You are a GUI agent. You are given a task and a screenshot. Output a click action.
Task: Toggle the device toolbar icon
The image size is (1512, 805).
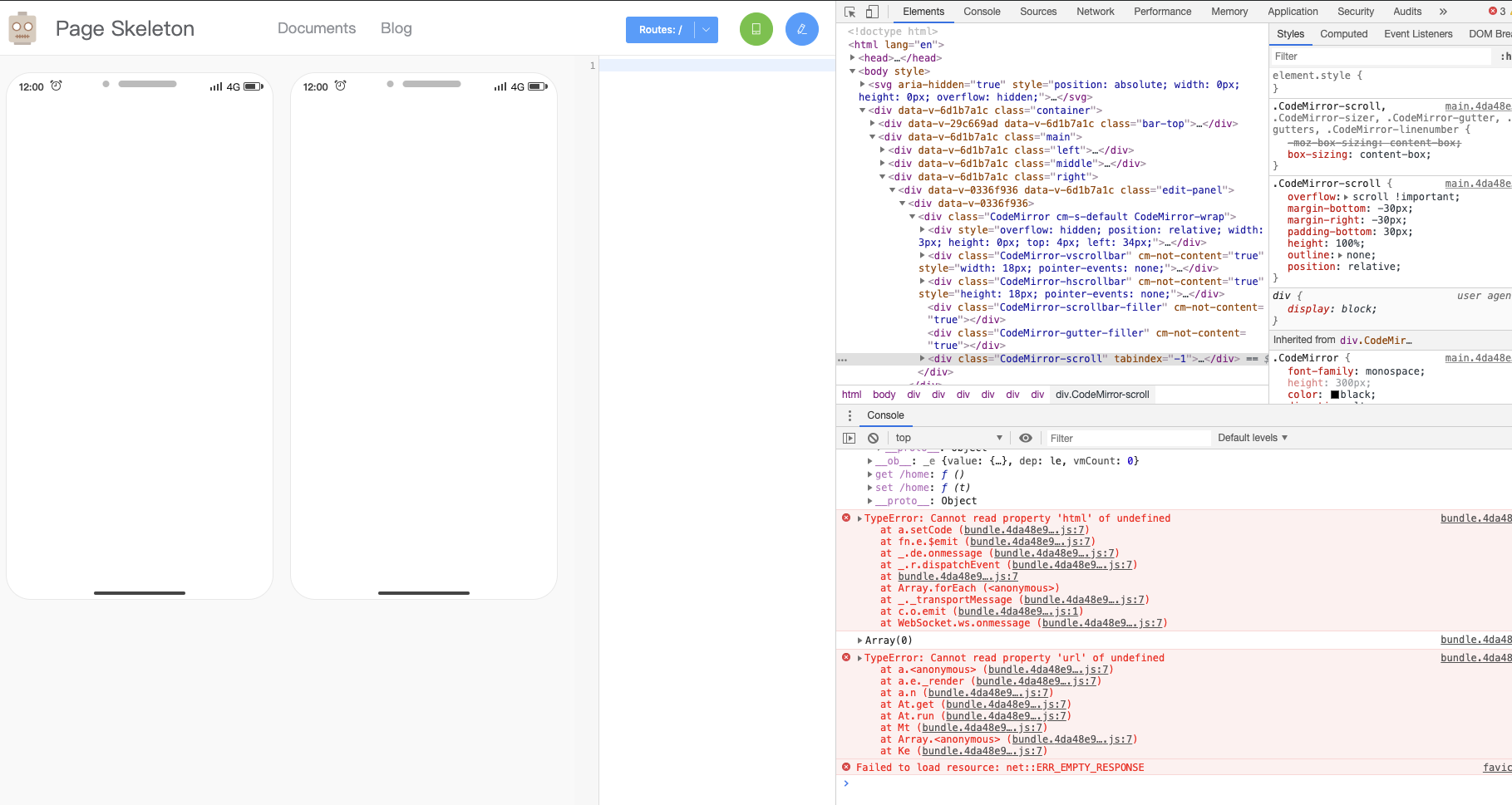click(x=872, y=12)
